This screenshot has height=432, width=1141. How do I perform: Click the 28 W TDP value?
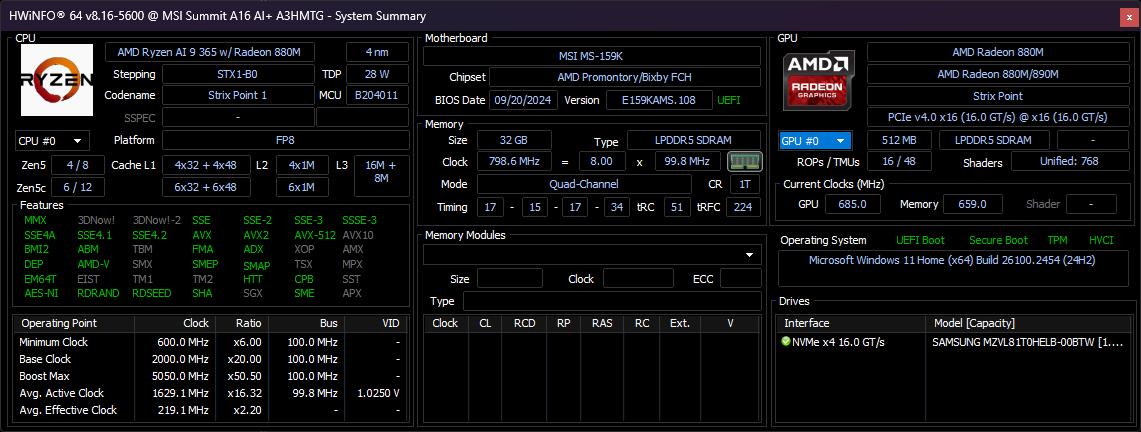point(377,74)
